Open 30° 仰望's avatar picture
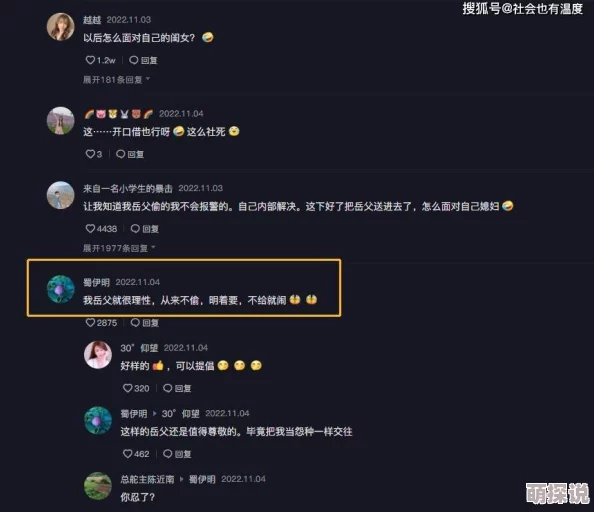 coord(98,355)
